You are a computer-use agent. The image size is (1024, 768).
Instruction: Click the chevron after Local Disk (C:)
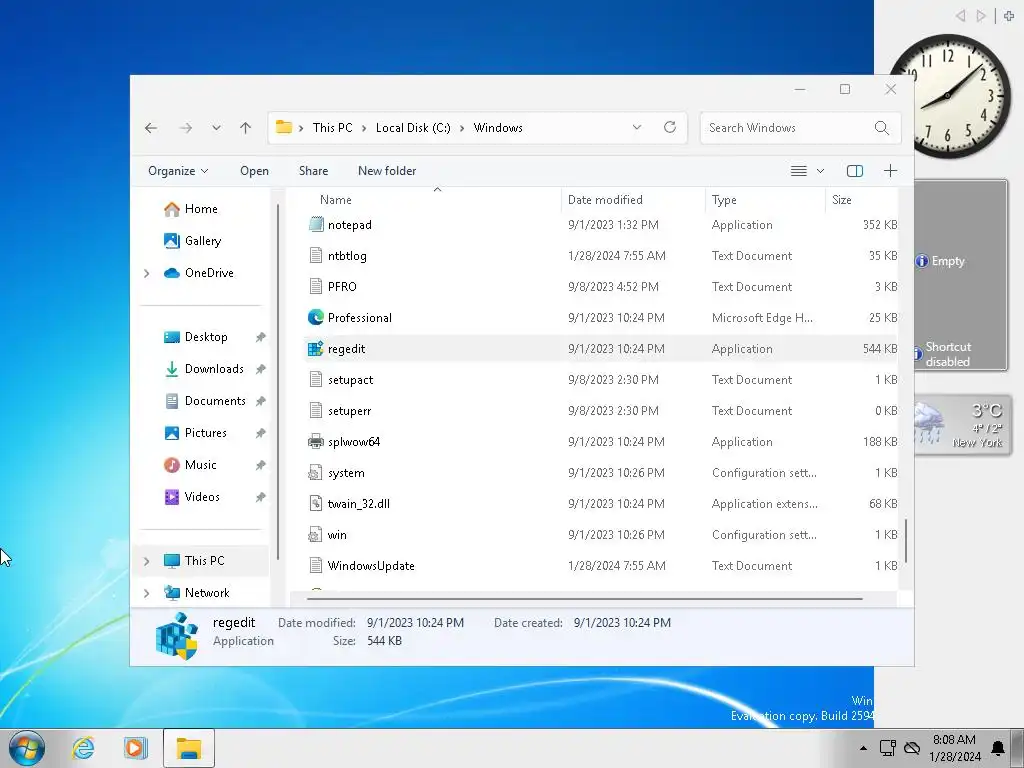tap(462, 128)
